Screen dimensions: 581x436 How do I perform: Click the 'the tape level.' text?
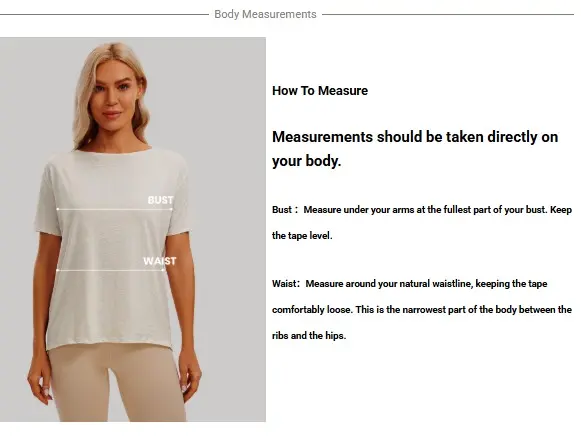302,236
